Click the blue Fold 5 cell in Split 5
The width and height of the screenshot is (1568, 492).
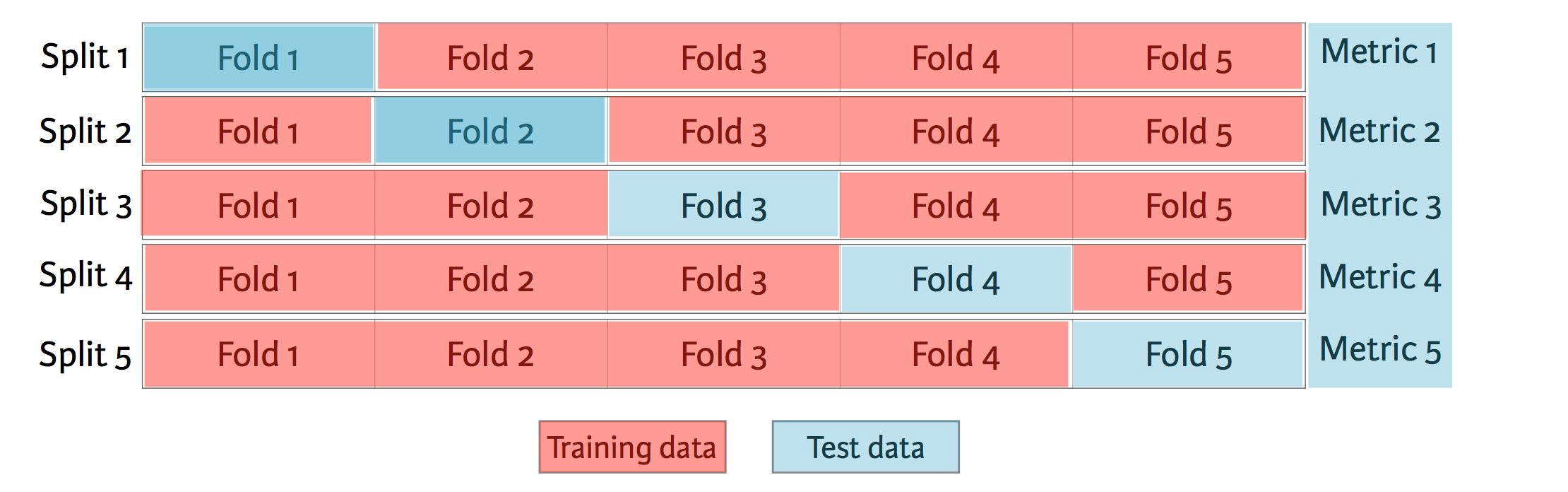click(x=1188, y=354)
